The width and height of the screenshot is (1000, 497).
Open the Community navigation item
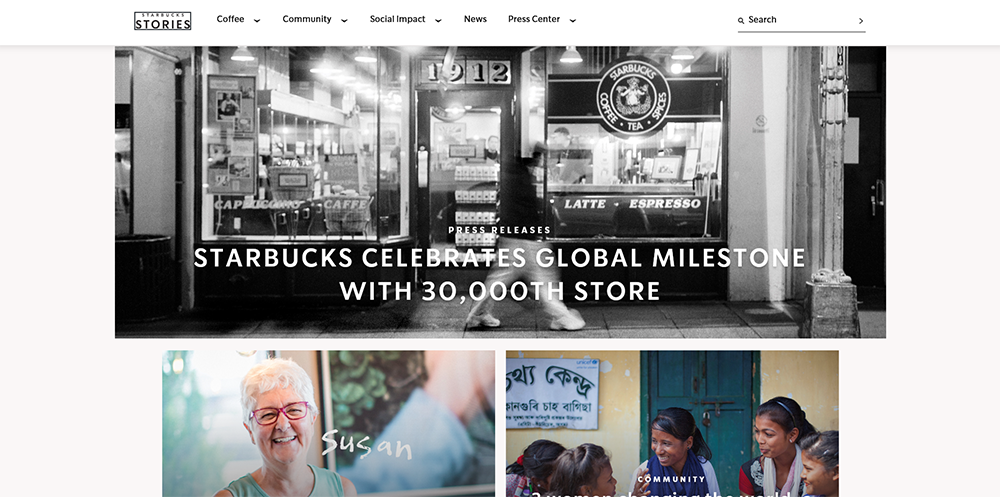pyautogui.click(x=307, y=19)
